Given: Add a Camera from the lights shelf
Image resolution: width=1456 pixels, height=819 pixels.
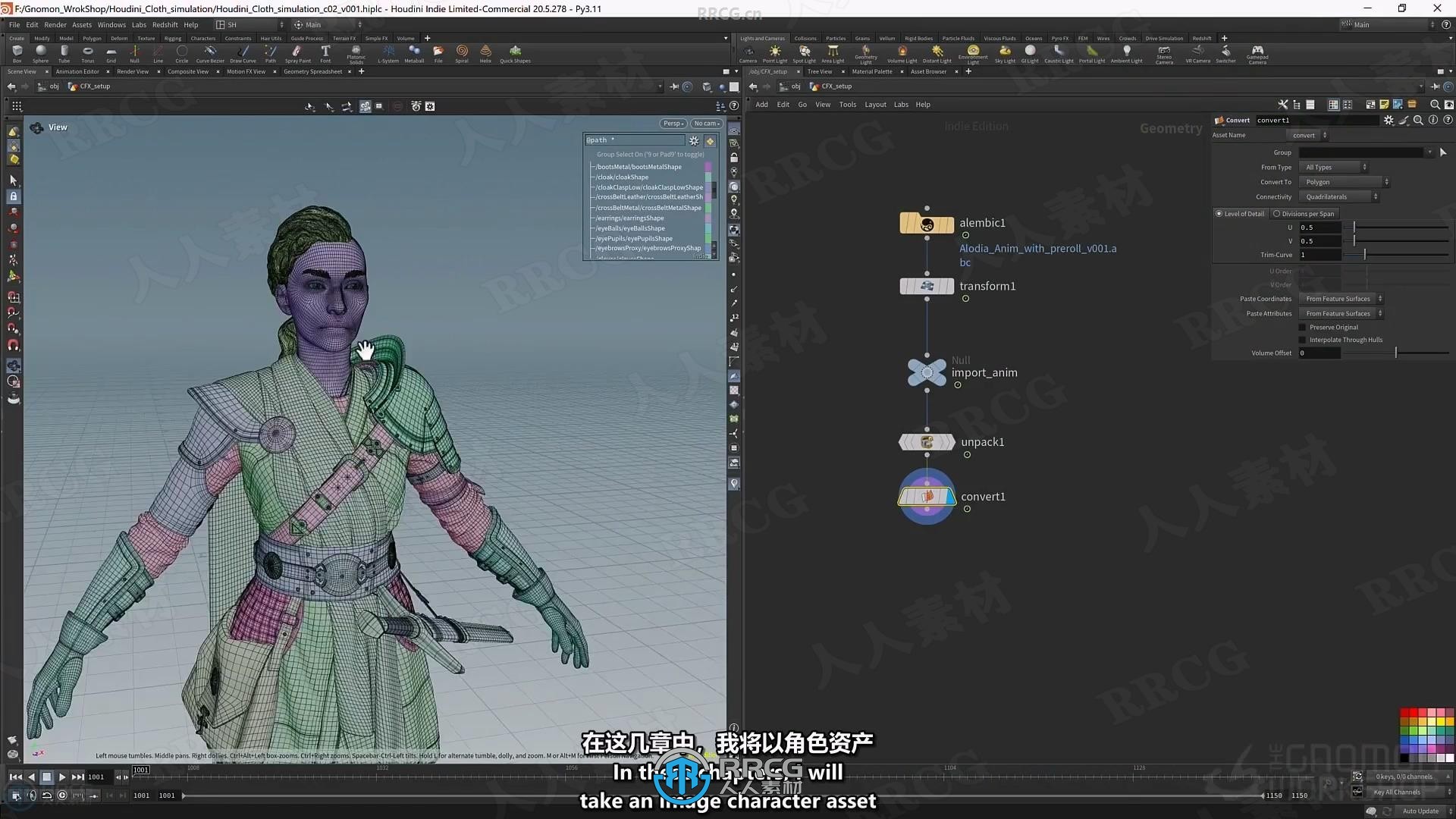Looking at the screenshot, I should tap(748, 54).
